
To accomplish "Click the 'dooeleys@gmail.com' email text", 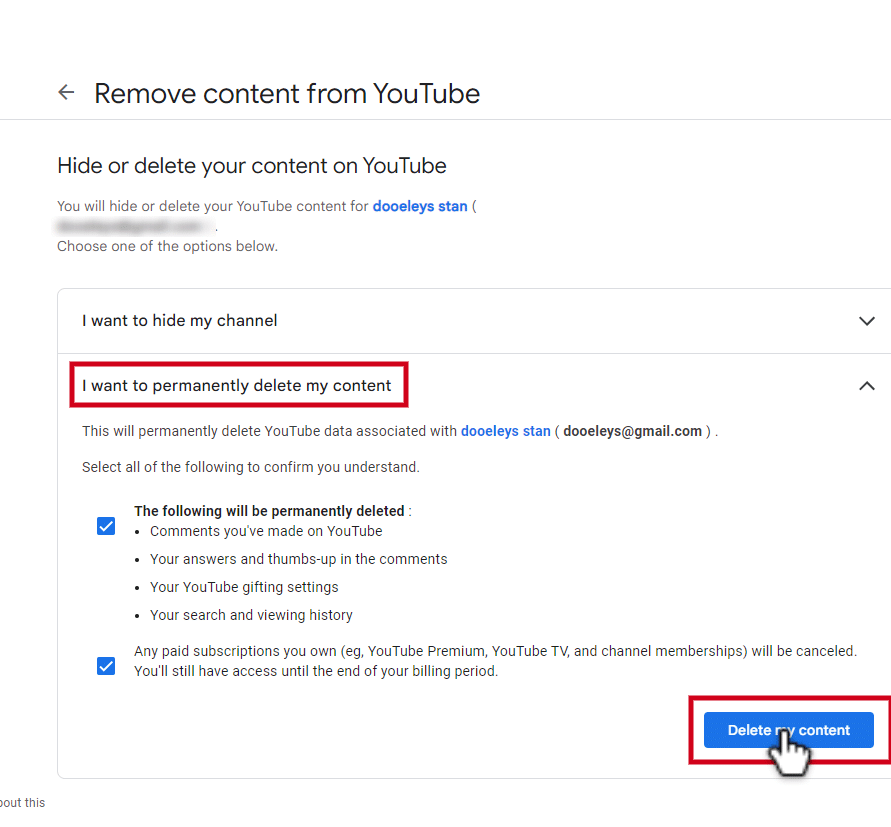I will click(632, 431).
